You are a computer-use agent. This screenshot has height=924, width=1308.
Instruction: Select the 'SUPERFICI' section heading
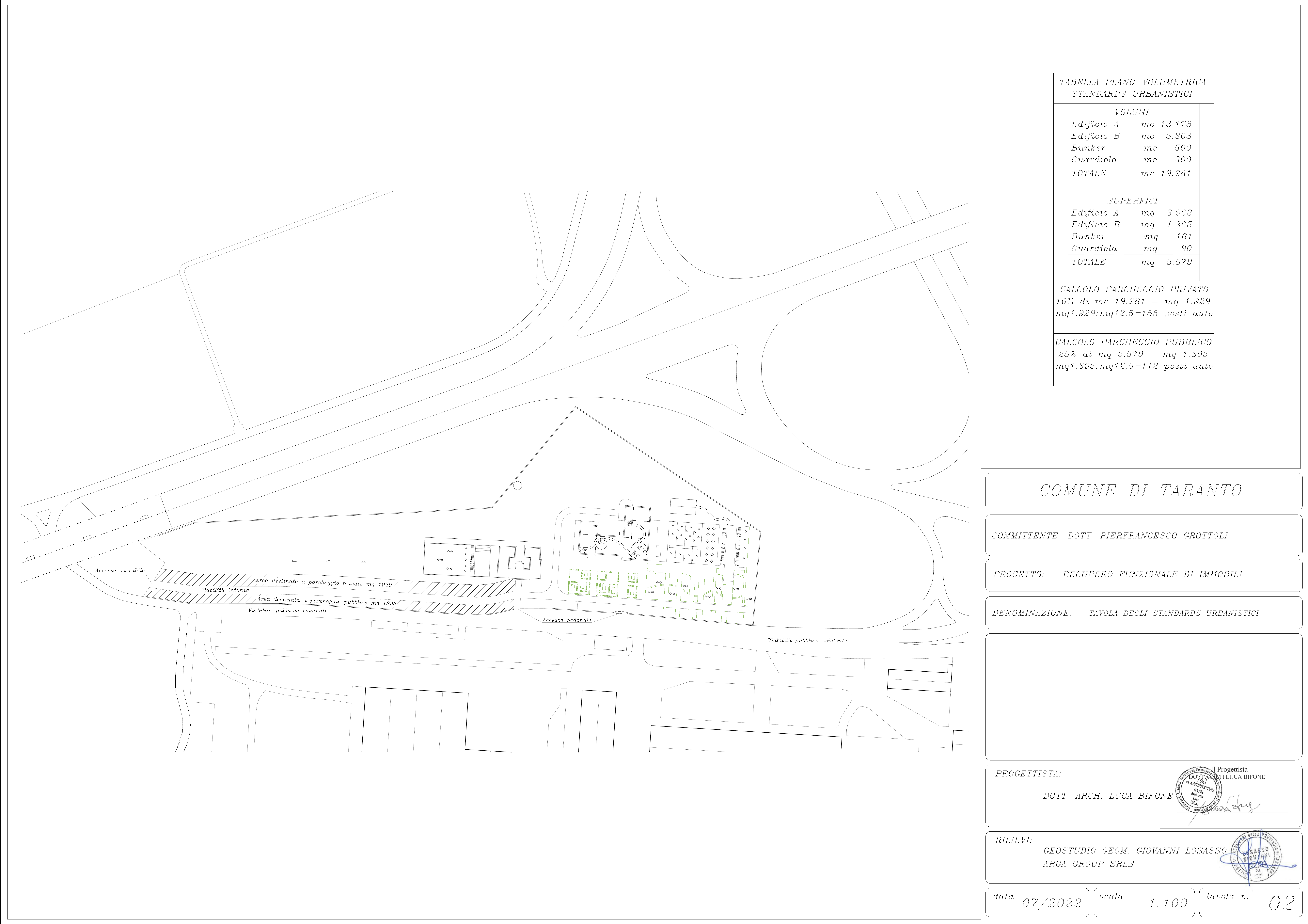point(1133,201)
